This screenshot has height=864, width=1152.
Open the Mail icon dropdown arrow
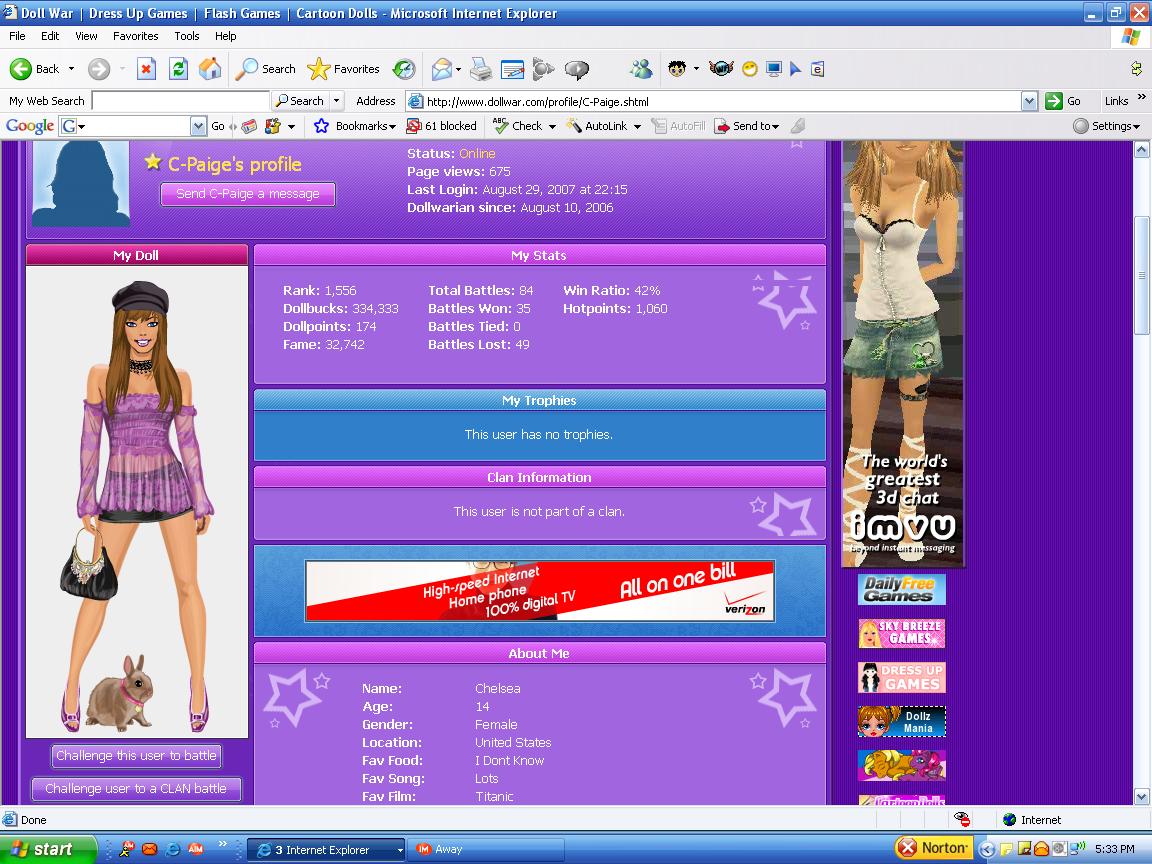[458, 69]
